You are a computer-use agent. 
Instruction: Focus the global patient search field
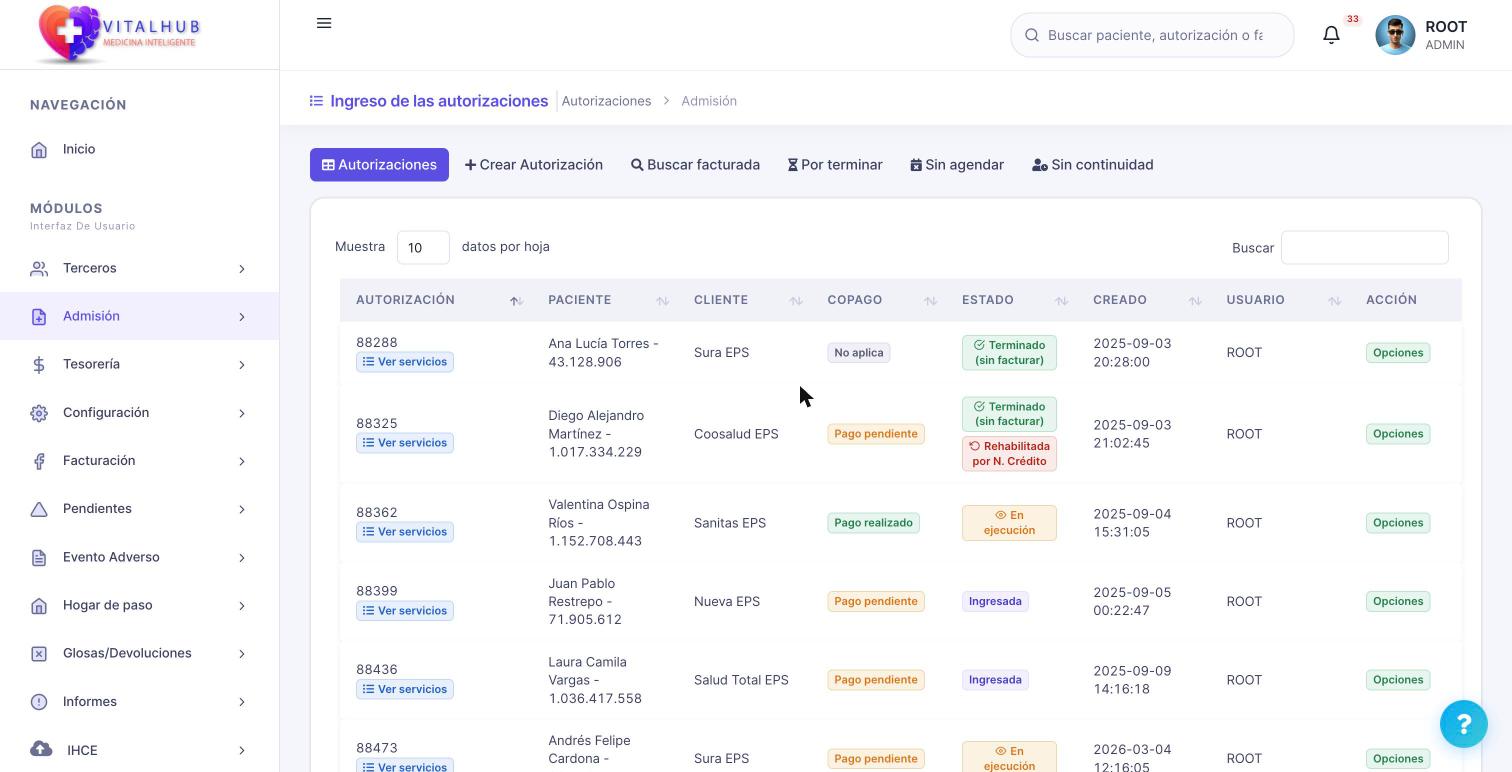tap(1153, 35)
